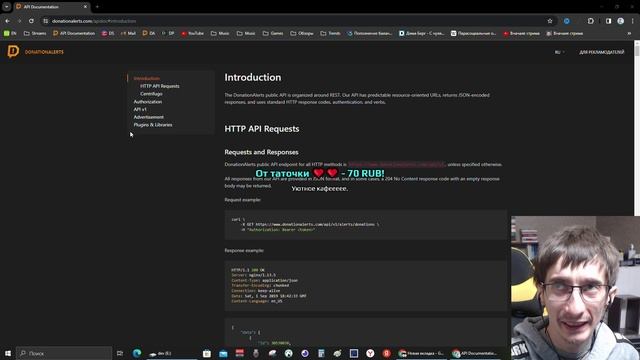Viewport: 640px width, 360px height.
Task: Open Task View on the taskbar
Action: [120, 353]
